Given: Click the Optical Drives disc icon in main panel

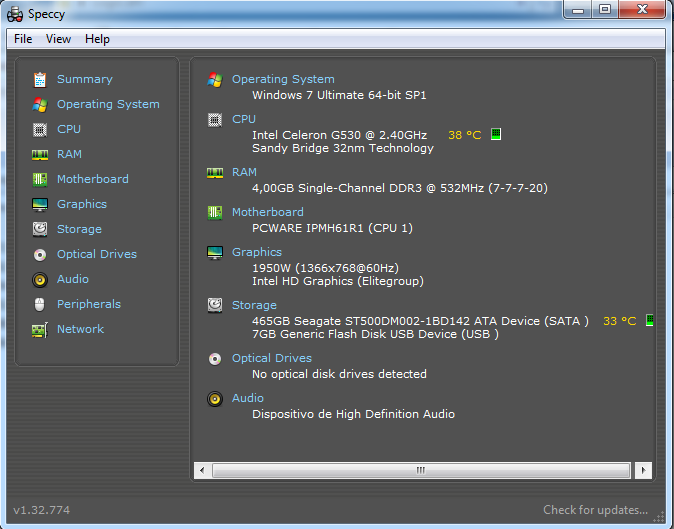Looking at the screenshot, I should [x=215, y=359].
